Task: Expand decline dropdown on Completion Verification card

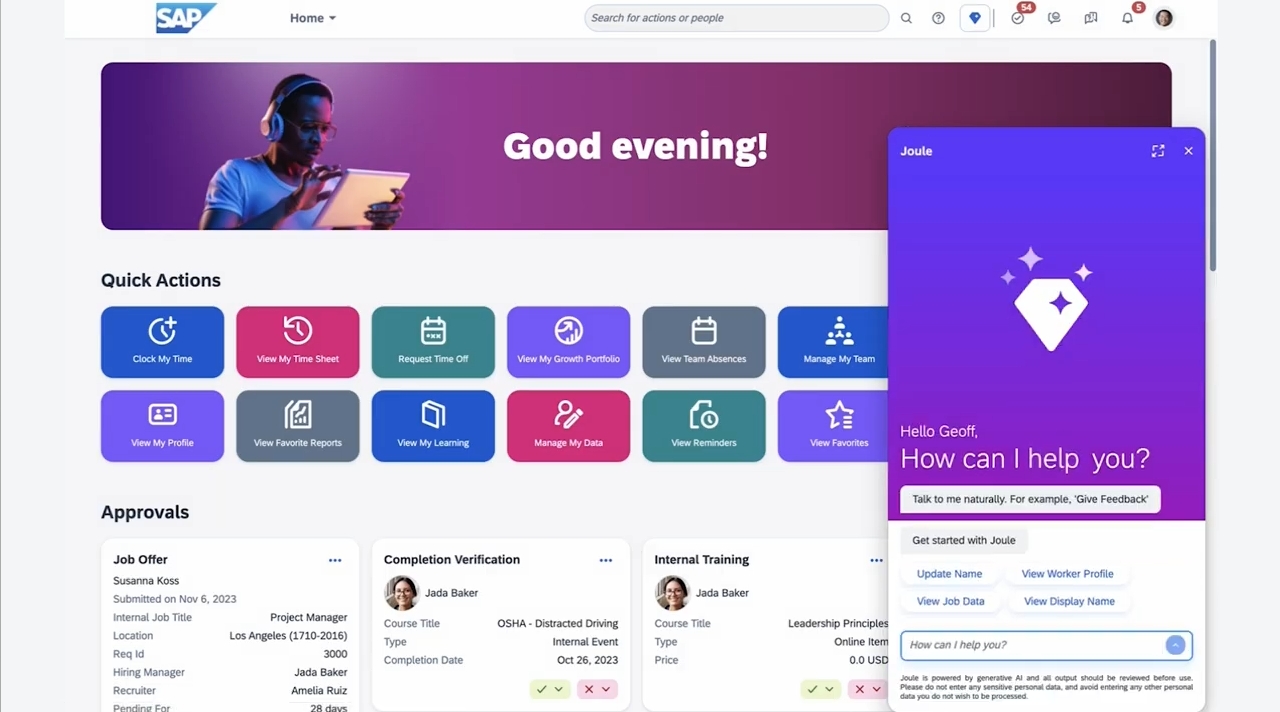Action: (606, 689)
